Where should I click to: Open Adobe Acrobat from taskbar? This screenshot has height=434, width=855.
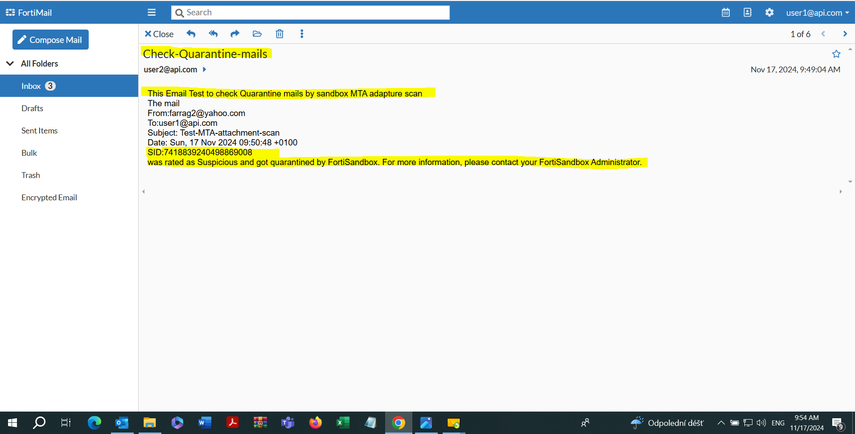point(233,423)
